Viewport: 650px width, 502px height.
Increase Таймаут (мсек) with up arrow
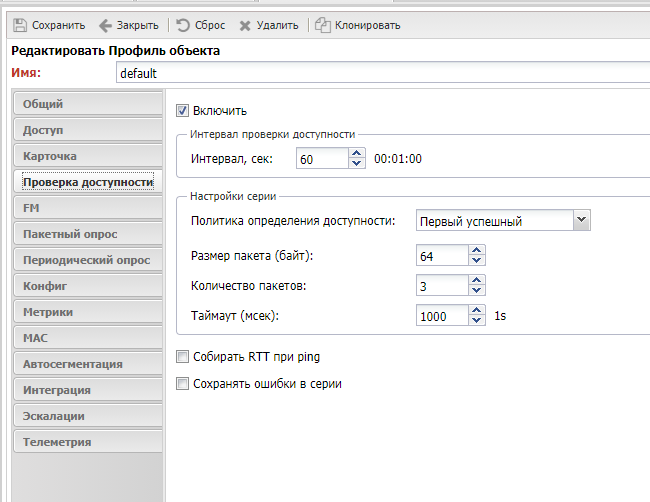coord(477,310)
